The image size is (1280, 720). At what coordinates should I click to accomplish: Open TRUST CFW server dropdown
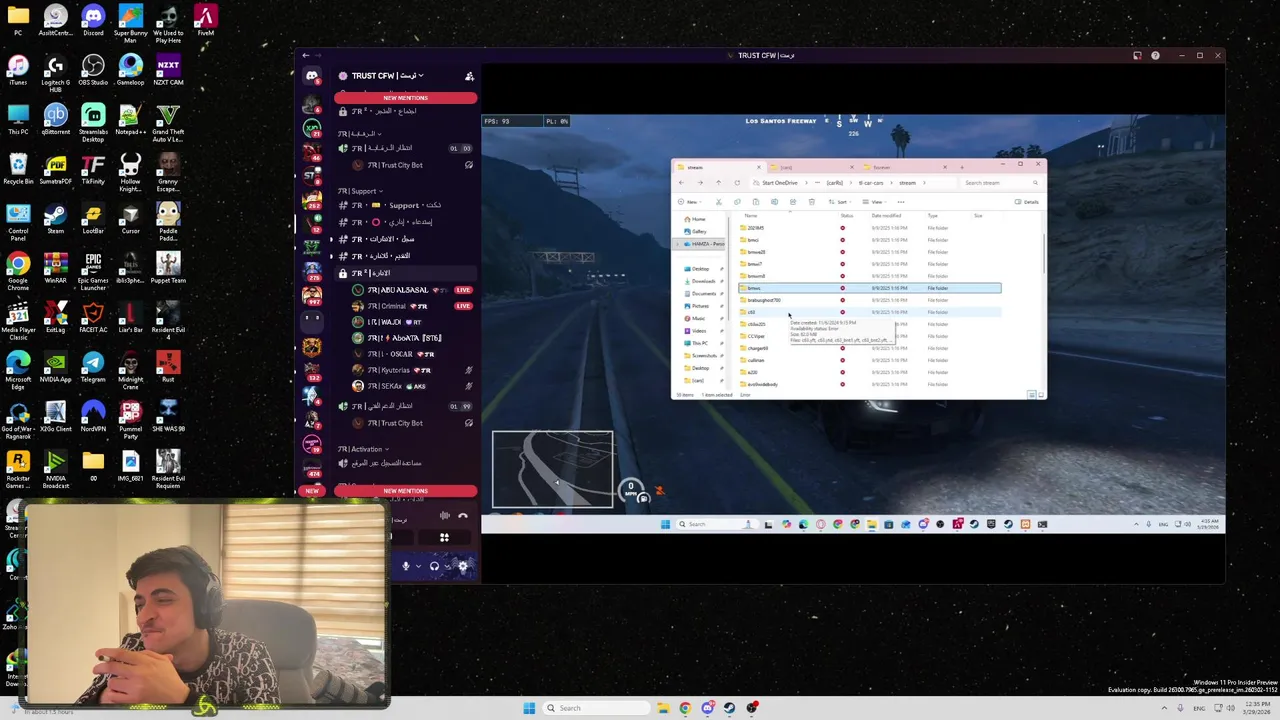(x=387, y=76)
